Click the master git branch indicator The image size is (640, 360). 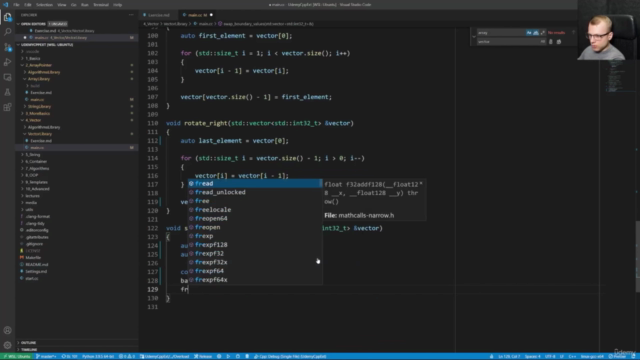(x=46, y=356)
